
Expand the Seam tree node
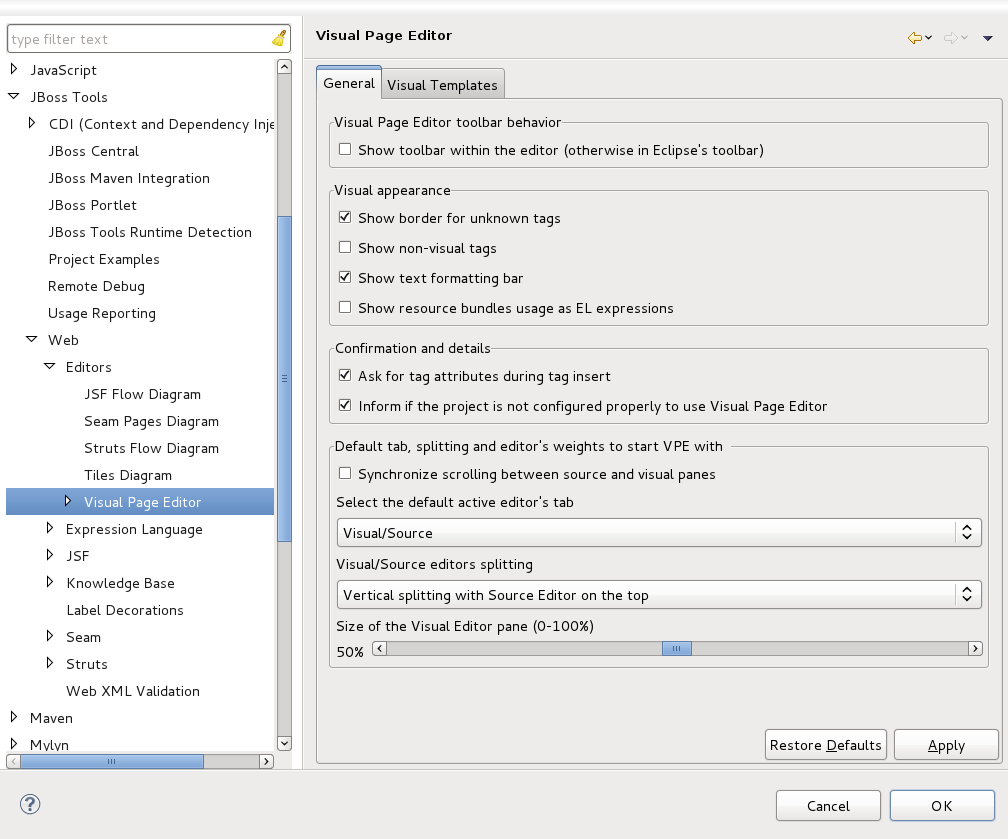(50, 635)
